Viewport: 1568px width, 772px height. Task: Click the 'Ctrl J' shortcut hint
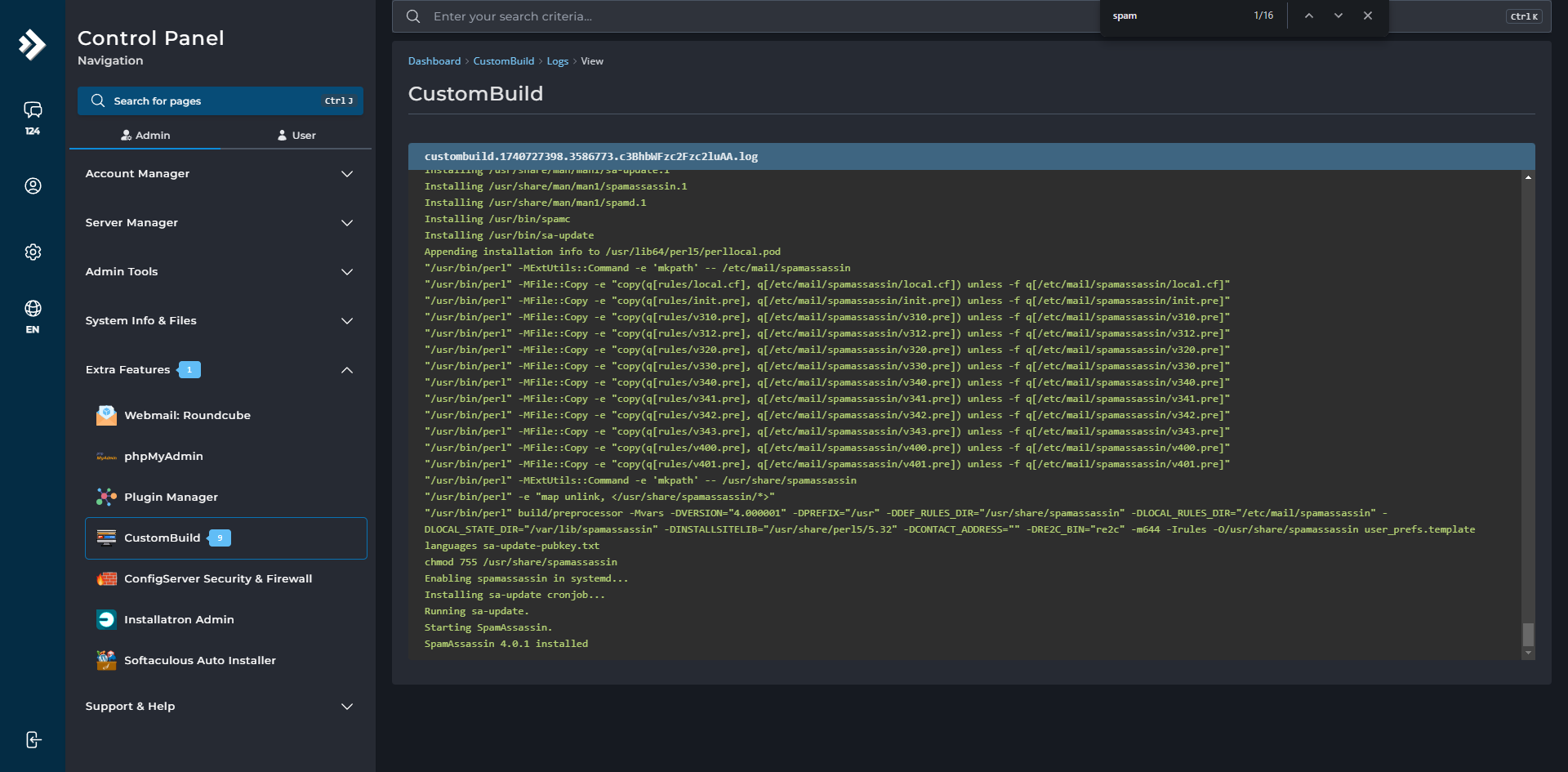(339, 100)
